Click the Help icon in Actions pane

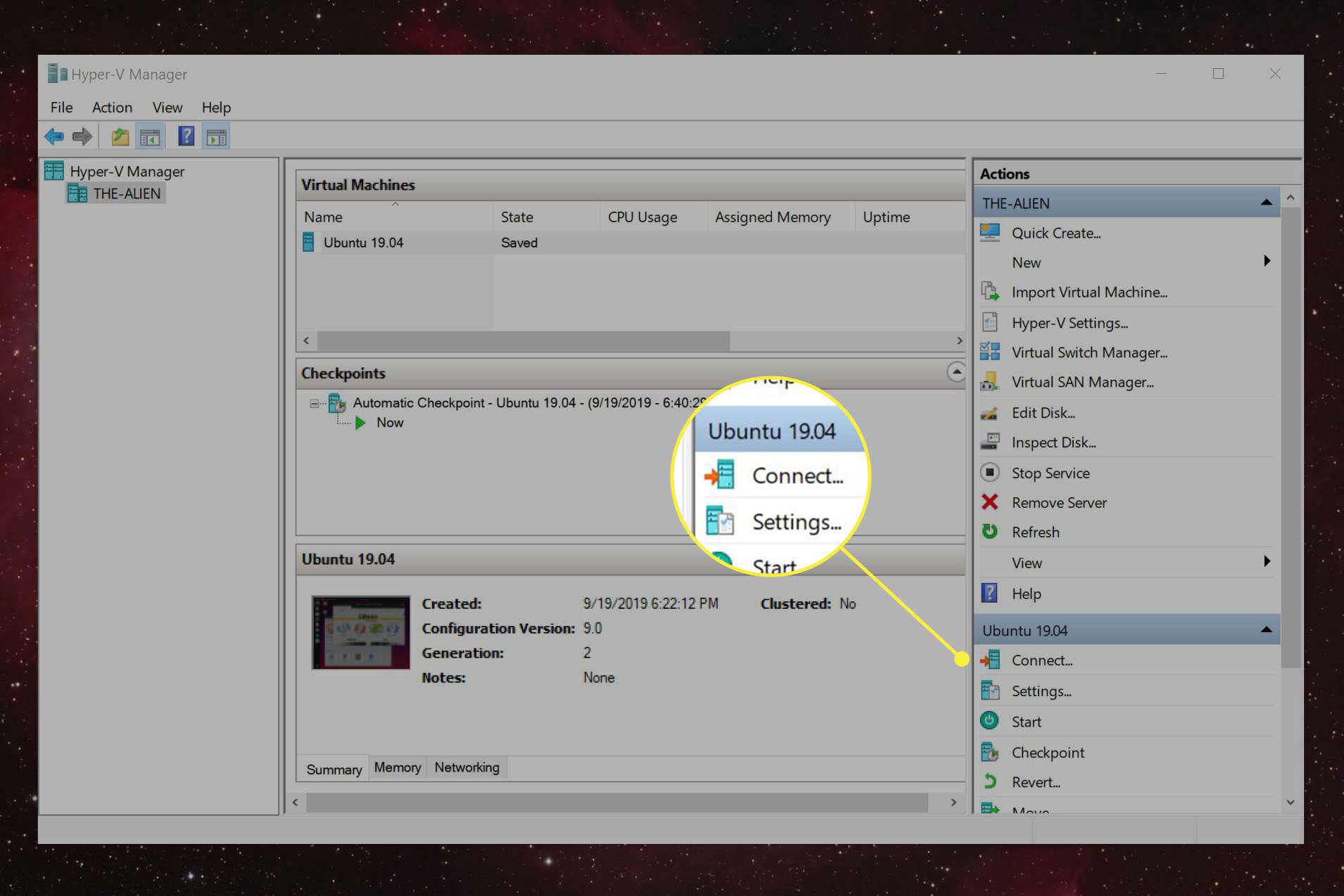pyautogui.click(x=990, y=594)
